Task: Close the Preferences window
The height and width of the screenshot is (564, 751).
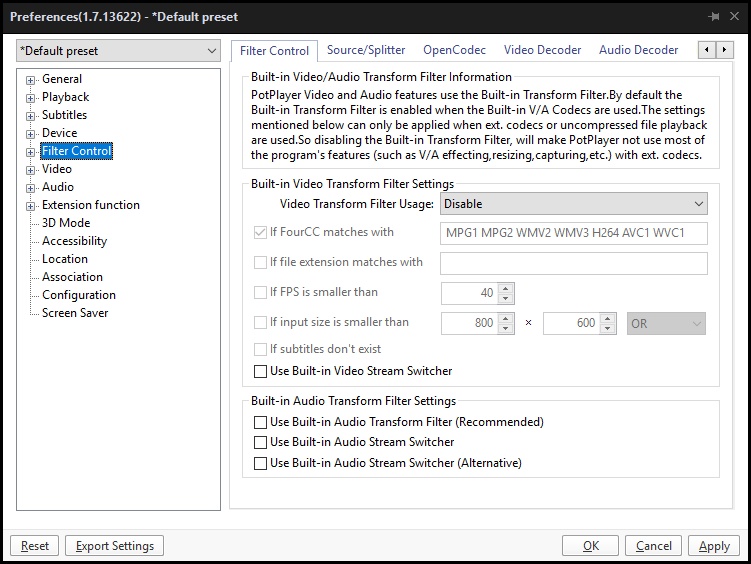Action: coord(734,17)
